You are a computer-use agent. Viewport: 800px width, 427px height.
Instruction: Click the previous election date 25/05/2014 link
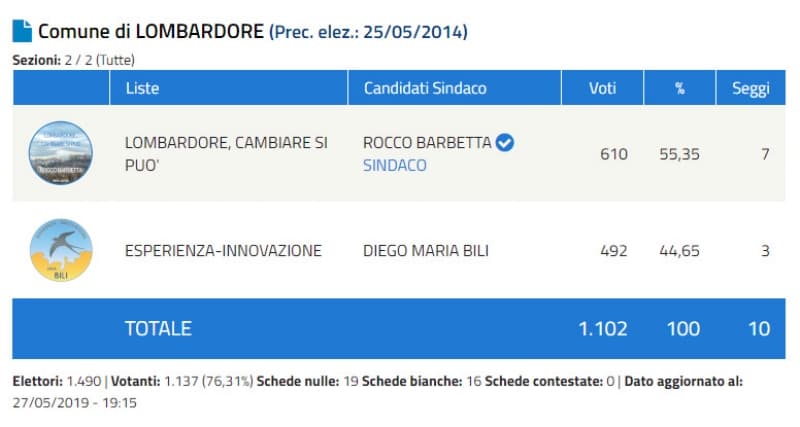[x=416, y=32]
